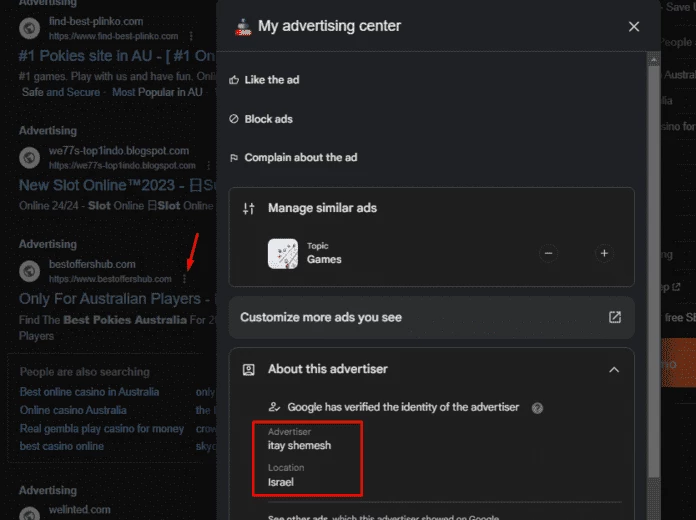Viewport: 696px width, 520px height.
Task: Click the https://www.find-best-plinko.com URL
Action: (x=114, y=36)
